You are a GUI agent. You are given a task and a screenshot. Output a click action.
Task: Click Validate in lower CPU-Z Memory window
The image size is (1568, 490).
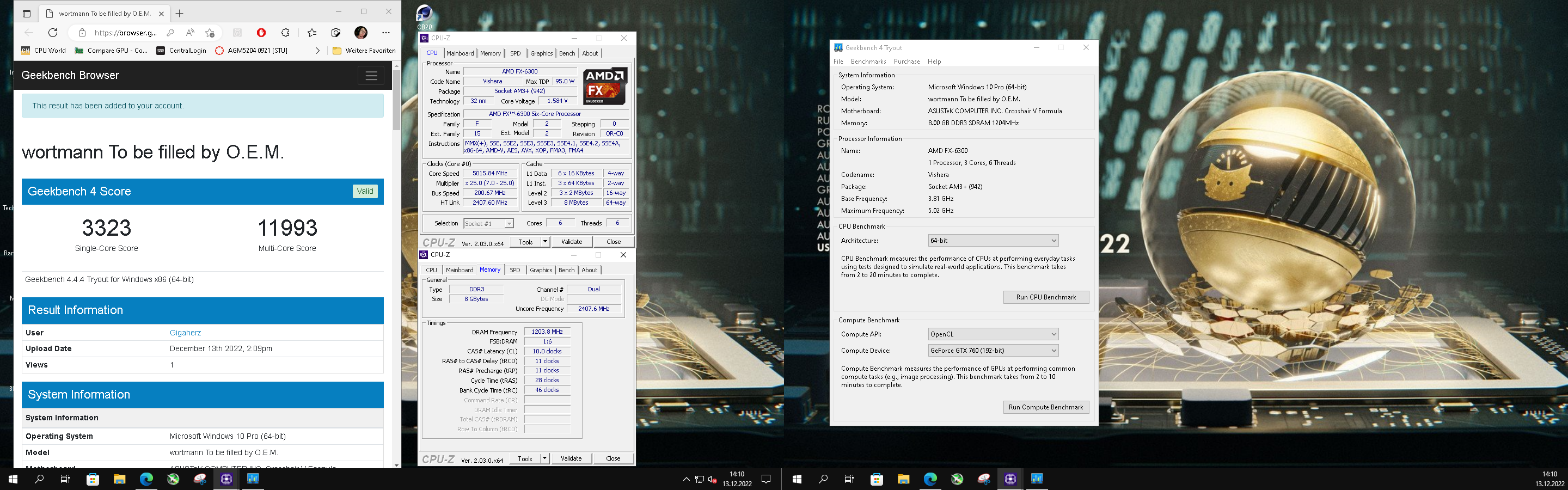(x=571, y=458)
